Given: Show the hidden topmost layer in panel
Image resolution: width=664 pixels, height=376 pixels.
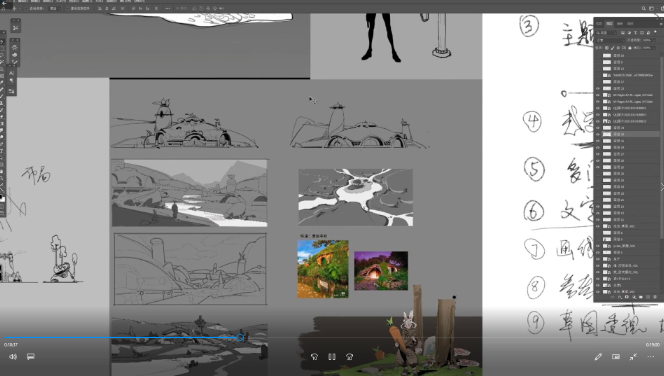Looking at the screenshot, I should 598,55.
